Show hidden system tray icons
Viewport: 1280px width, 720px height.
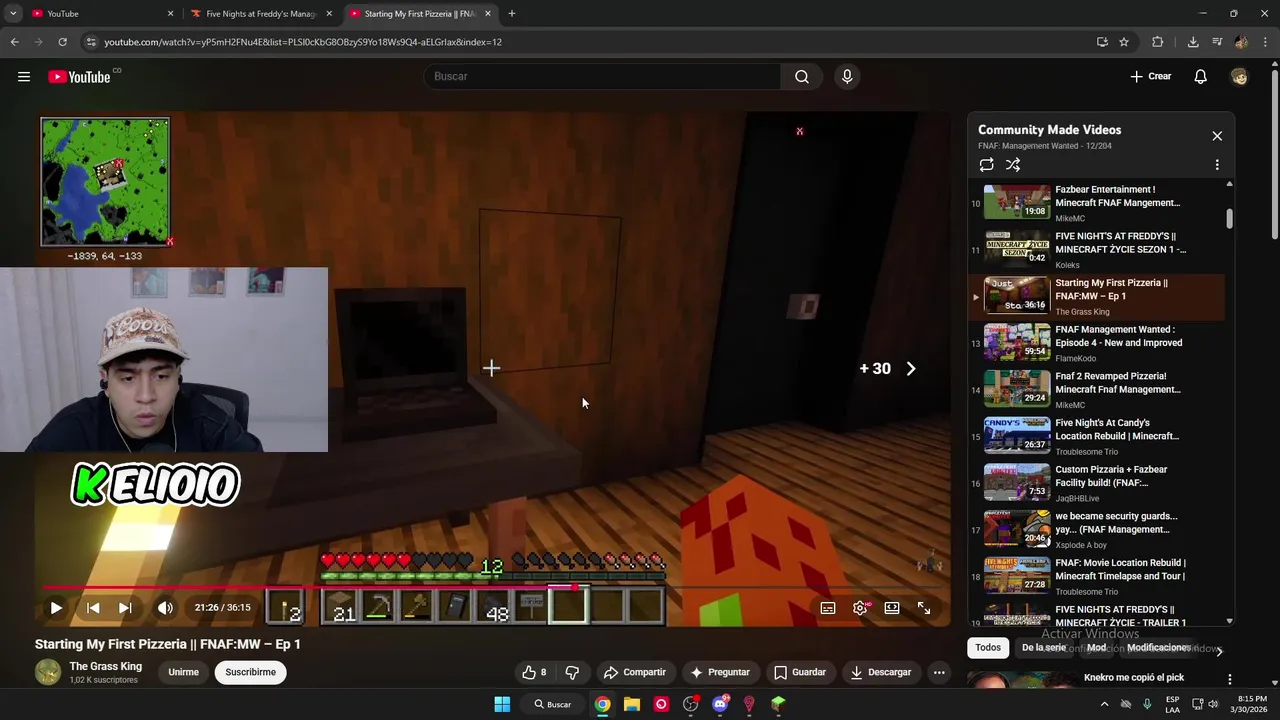1104,704
